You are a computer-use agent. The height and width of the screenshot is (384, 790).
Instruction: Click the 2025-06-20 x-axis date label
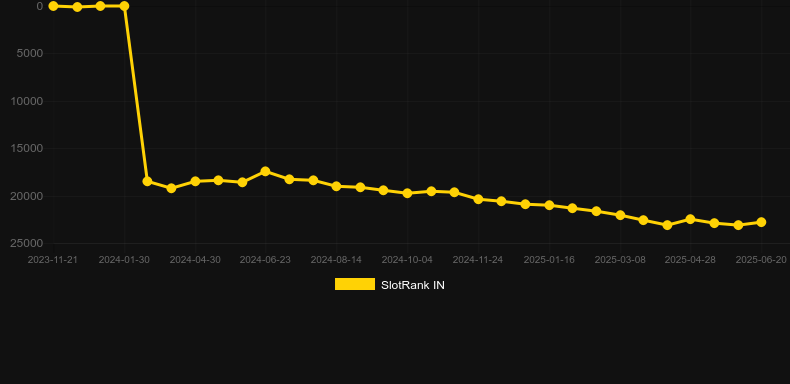[x=761, y=260]
